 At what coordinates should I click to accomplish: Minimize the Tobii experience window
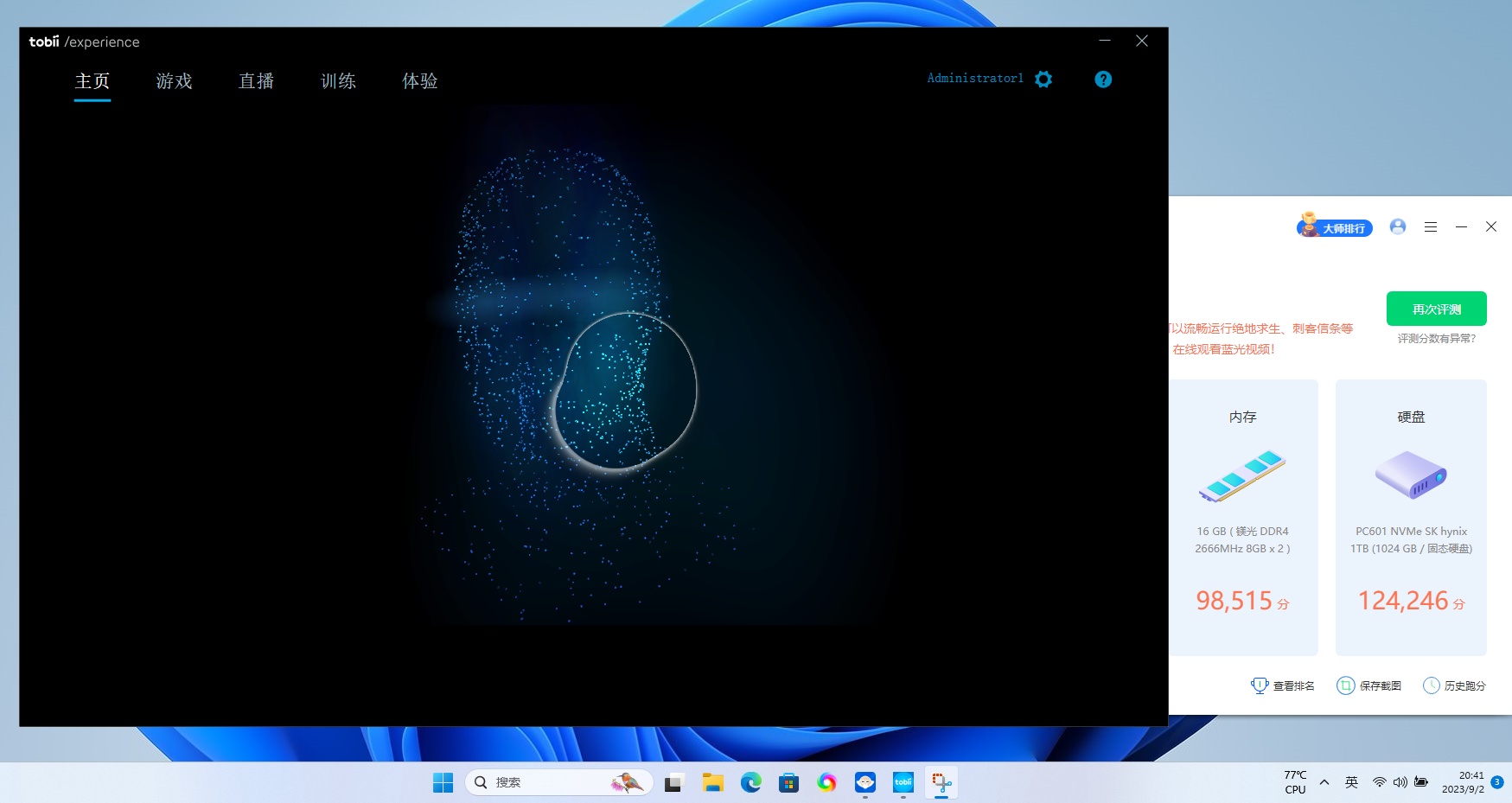pyautogui.click(x=1105, y=41)
